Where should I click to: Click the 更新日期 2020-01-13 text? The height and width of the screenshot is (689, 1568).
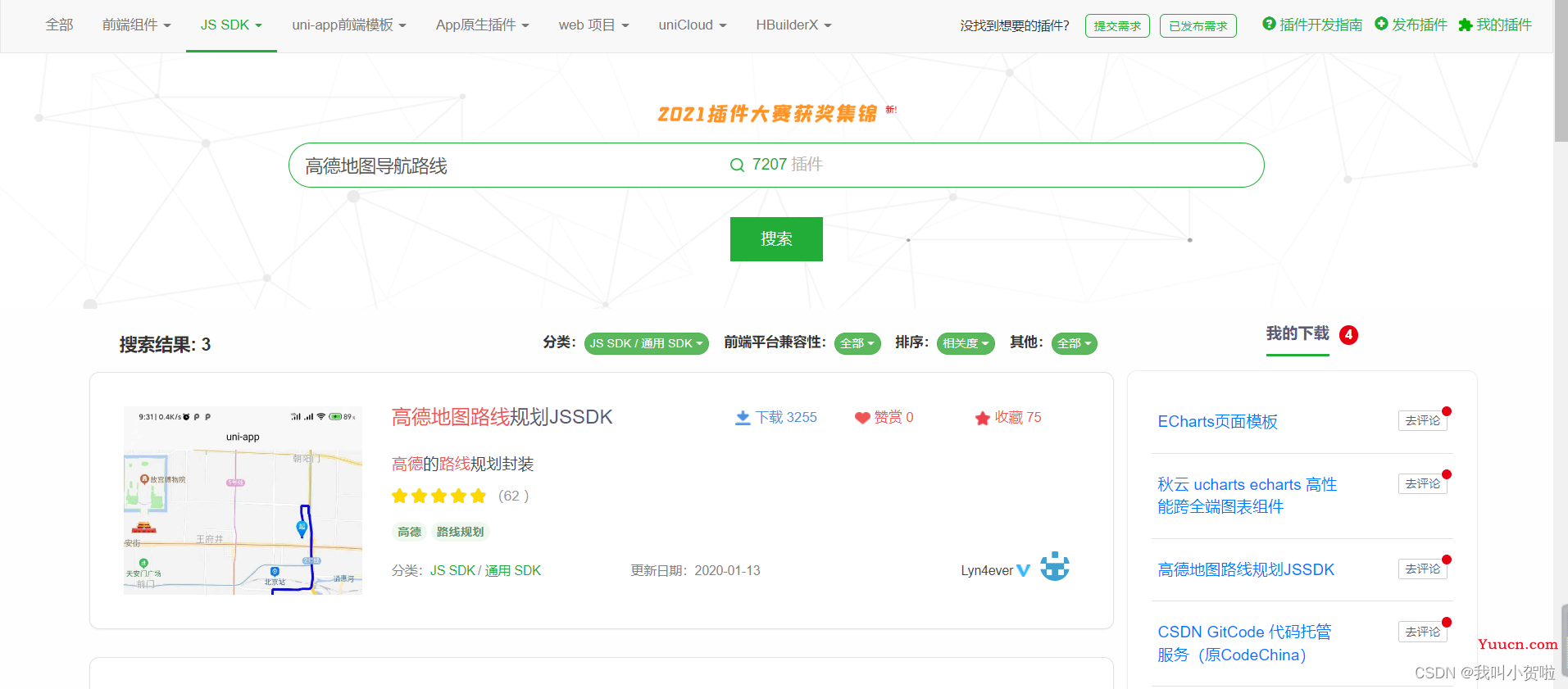click(x=695, y=570)
